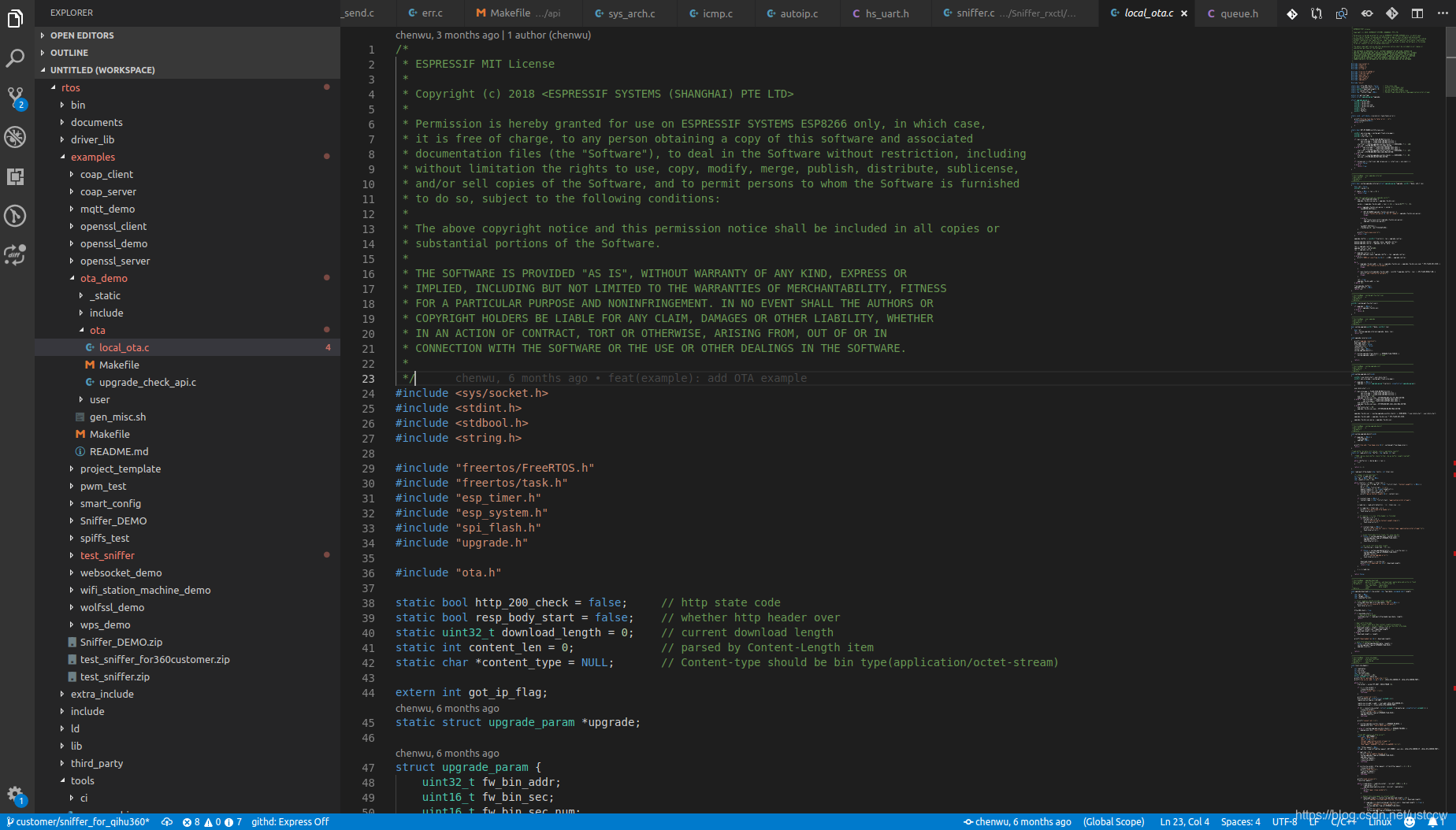
Task: Open the Manage gear icon
Action: [16, 795]
